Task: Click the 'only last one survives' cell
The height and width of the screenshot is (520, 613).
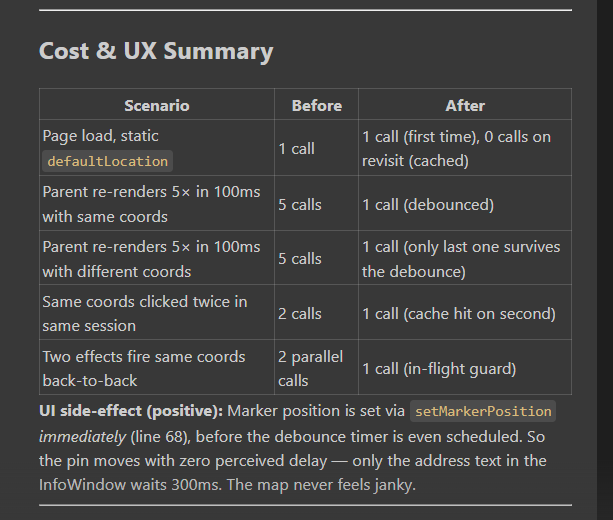Action: (465, 258)
